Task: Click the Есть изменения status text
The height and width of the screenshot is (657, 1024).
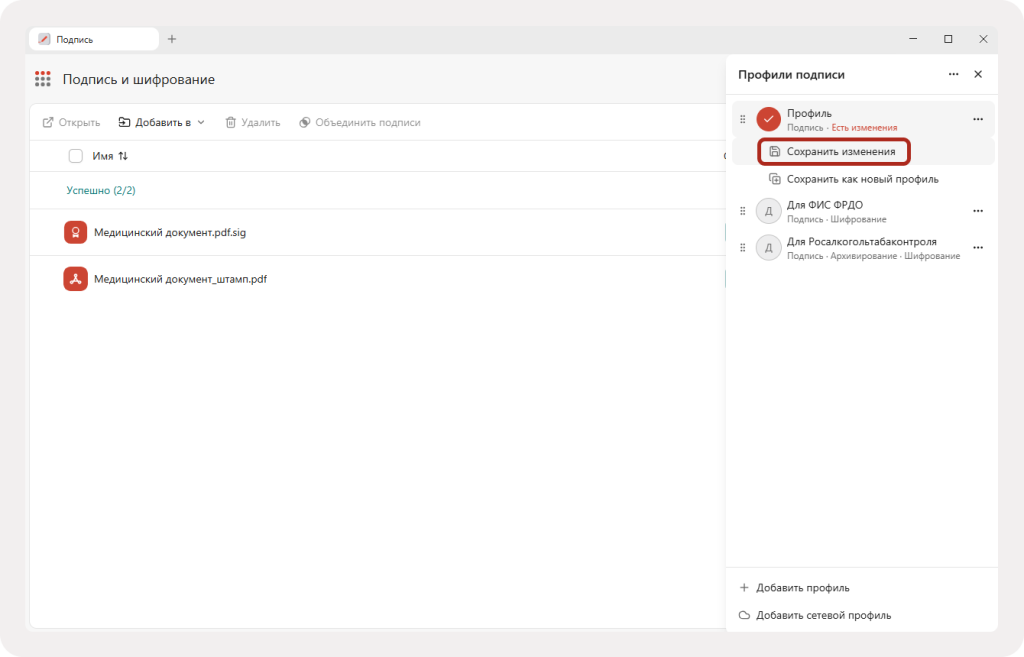Action: [x=864, y=127]
